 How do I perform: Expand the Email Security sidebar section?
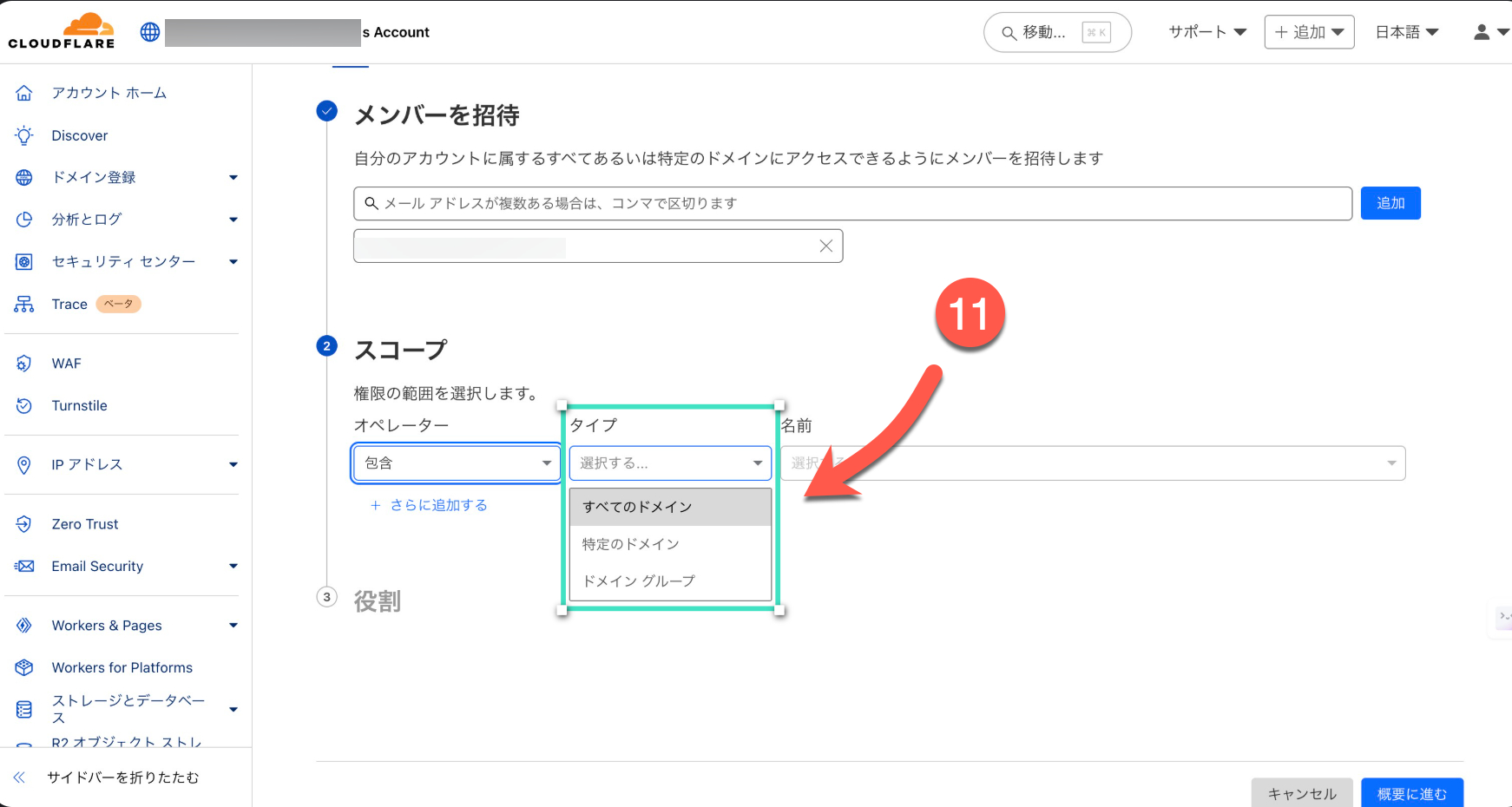[233, 567]
